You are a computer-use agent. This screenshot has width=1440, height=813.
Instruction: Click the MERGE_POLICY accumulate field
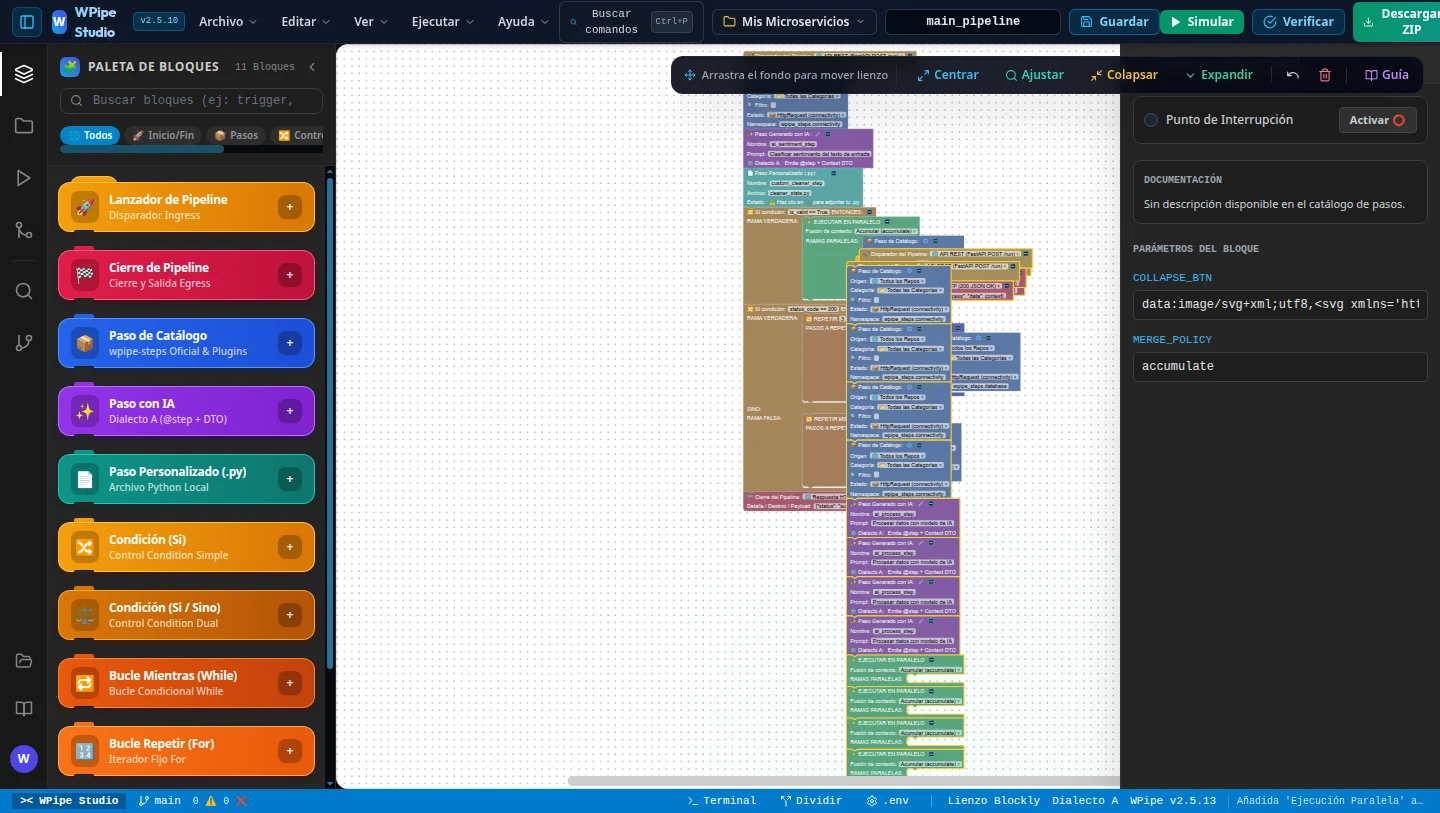pyautogui.click(x=1279, y=367)
